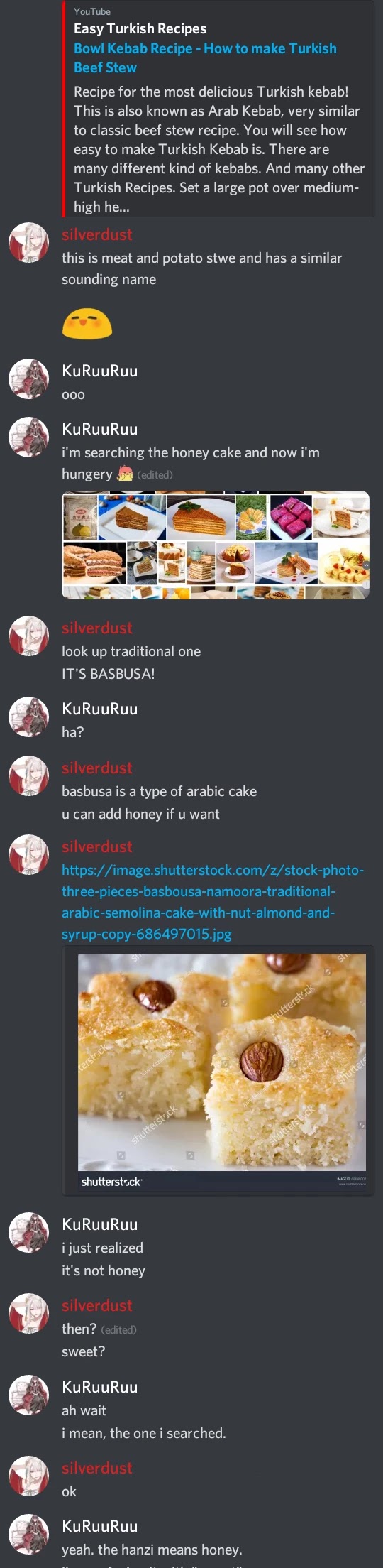Click silverdust's name above "then?"
The image size is (383, 1568).
[97, 1305]
